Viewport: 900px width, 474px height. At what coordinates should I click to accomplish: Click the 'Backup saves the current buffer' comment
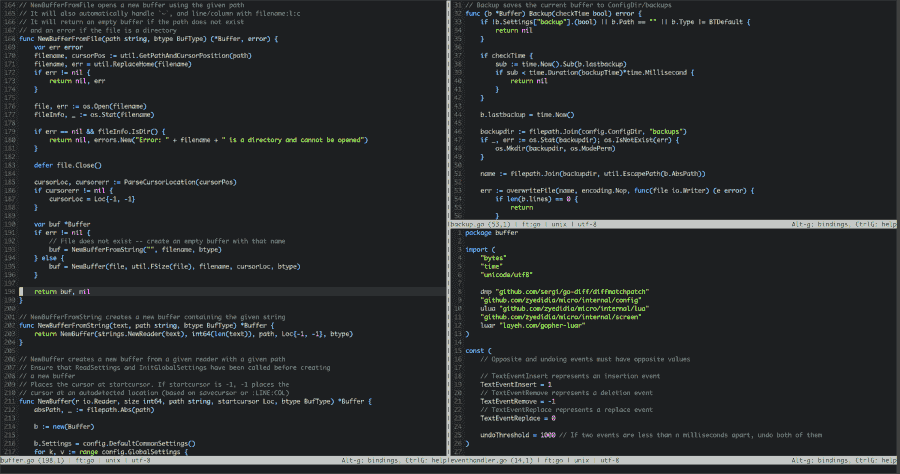[568, 5]
